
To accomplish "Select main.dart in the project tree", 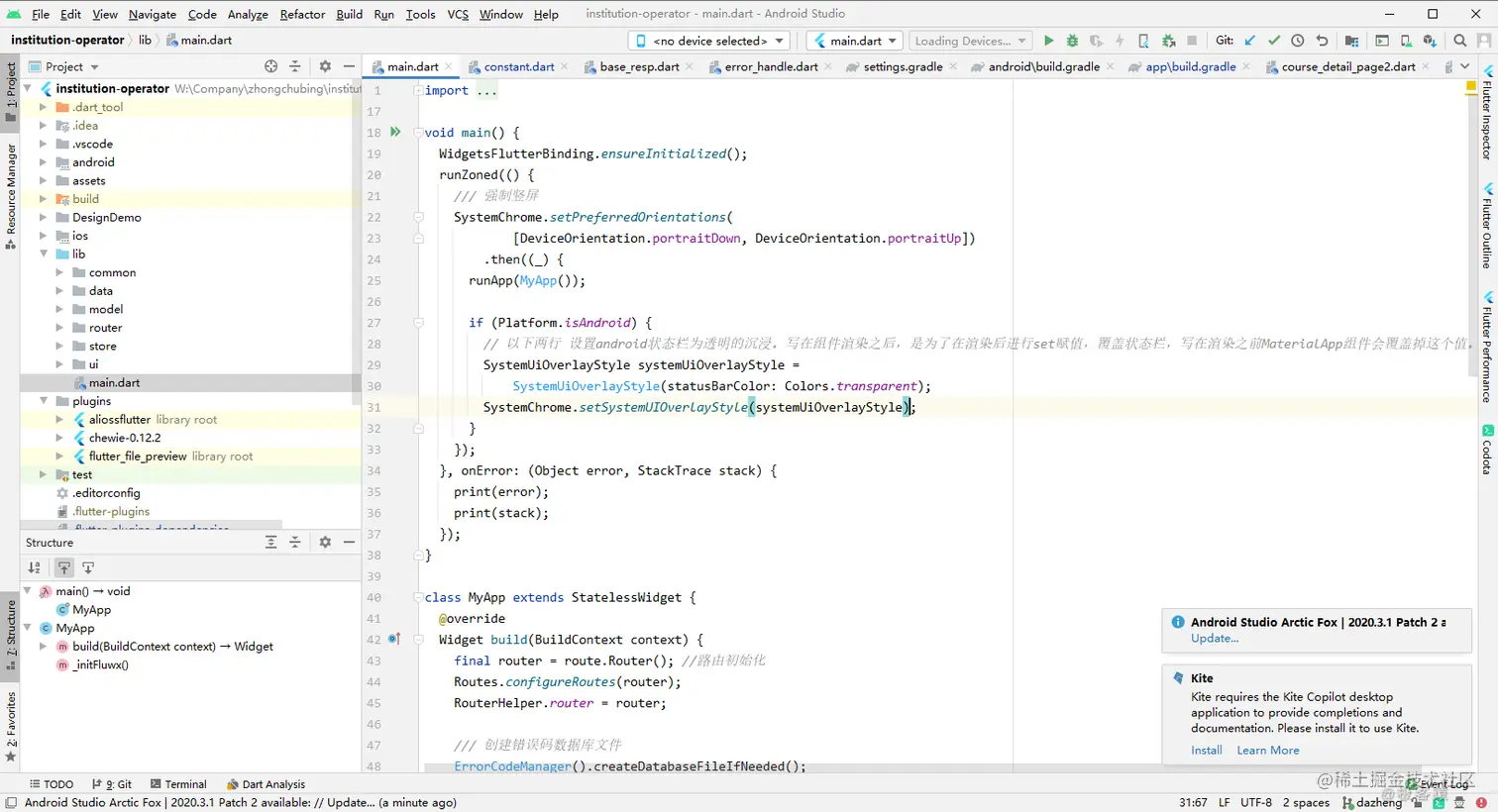I will (x=114, y=383).
